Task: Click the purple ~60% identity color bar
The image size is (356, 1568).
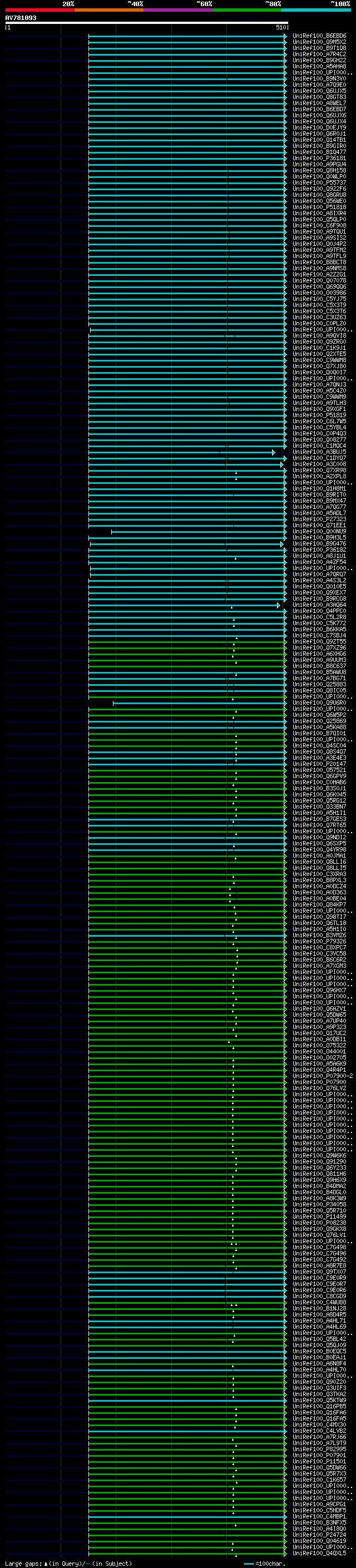Action: [x=179, y=10]
